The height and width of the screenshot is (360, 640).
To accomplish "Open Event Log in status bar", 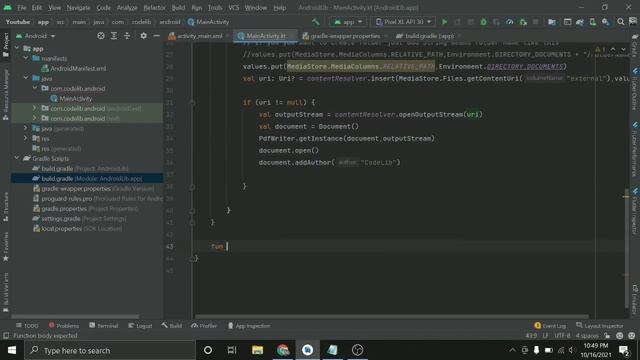I will 550,325.
